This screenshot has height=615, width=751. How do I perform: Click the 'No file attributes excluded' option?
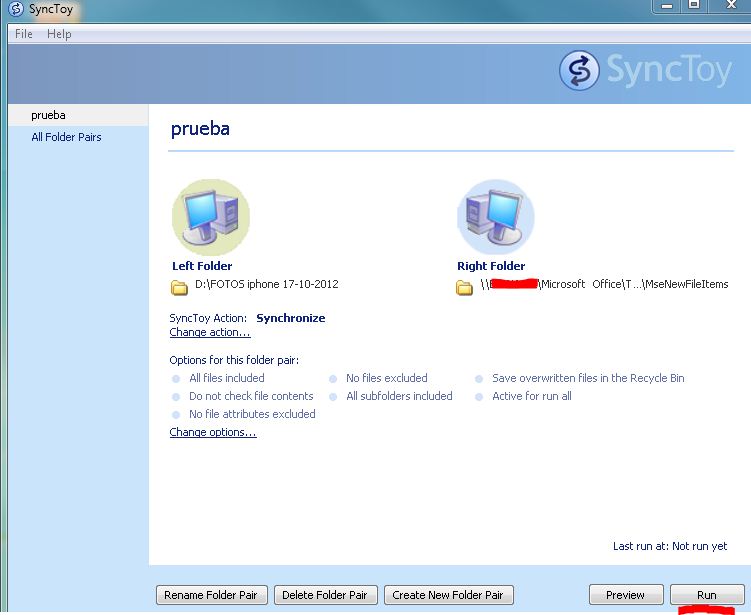point(252,414)
